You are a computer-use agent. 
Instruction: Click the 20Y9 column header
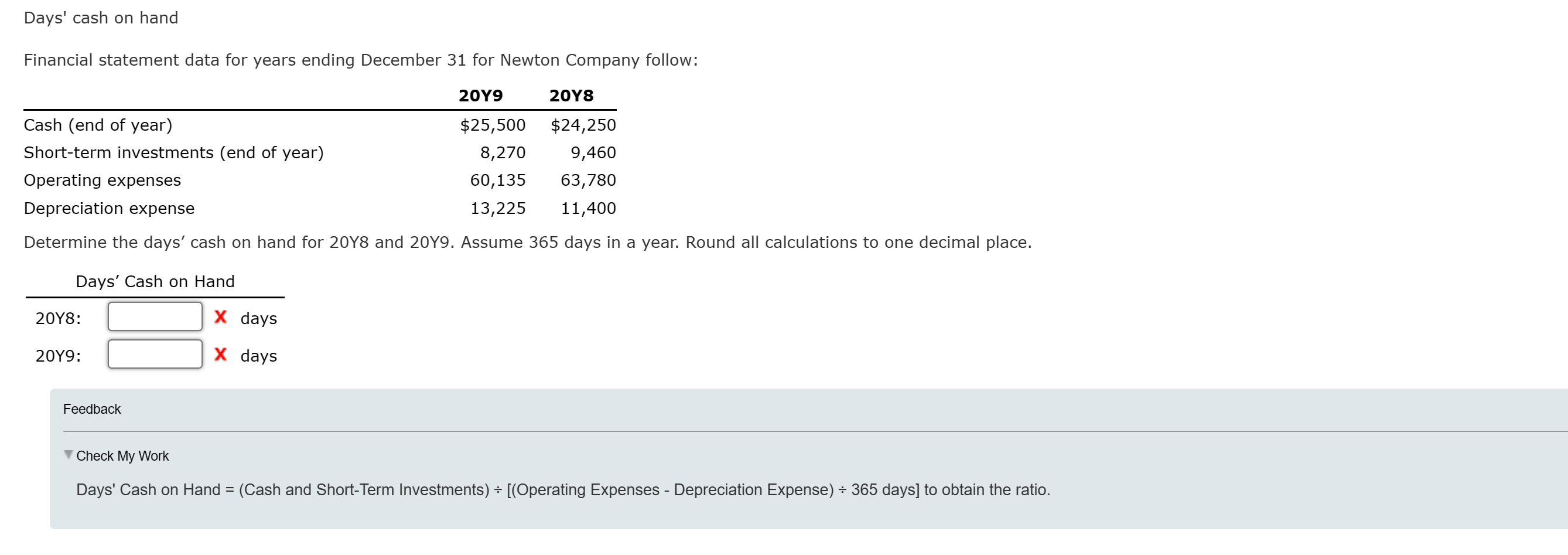click(480, 95)
